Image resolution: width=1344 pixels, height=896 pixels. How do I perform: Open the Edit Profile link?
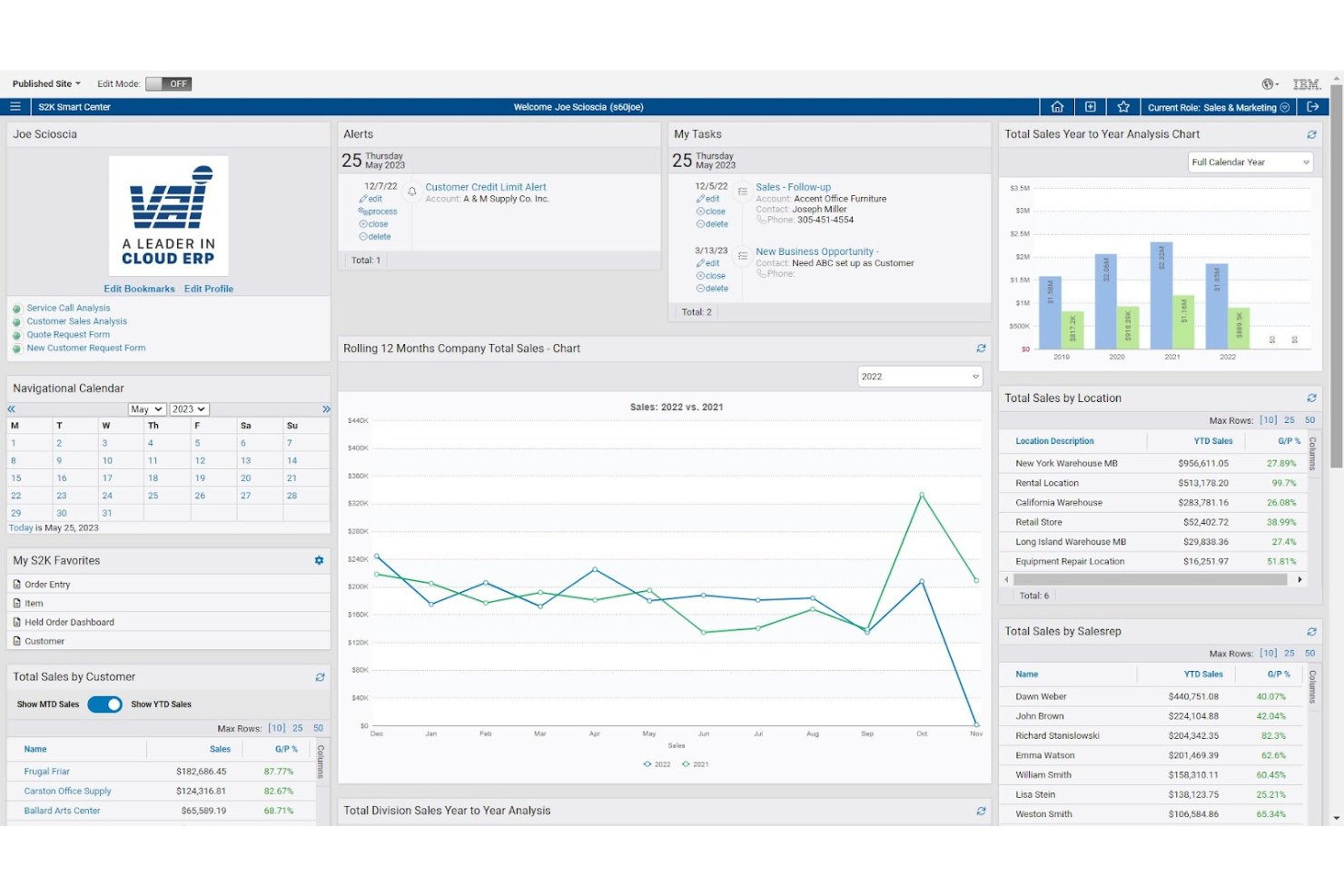[209, 288]
